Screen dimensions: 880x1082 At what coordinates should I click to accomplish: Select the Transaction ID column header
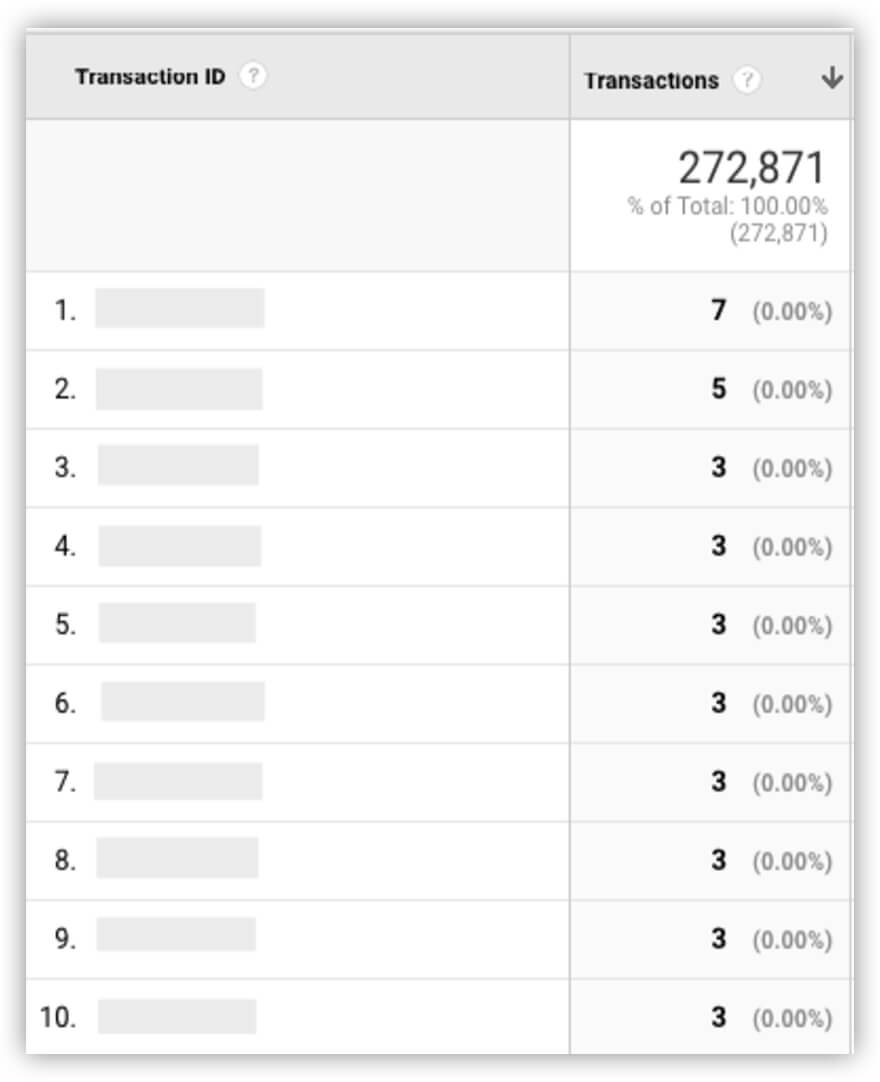click(150, 76)
